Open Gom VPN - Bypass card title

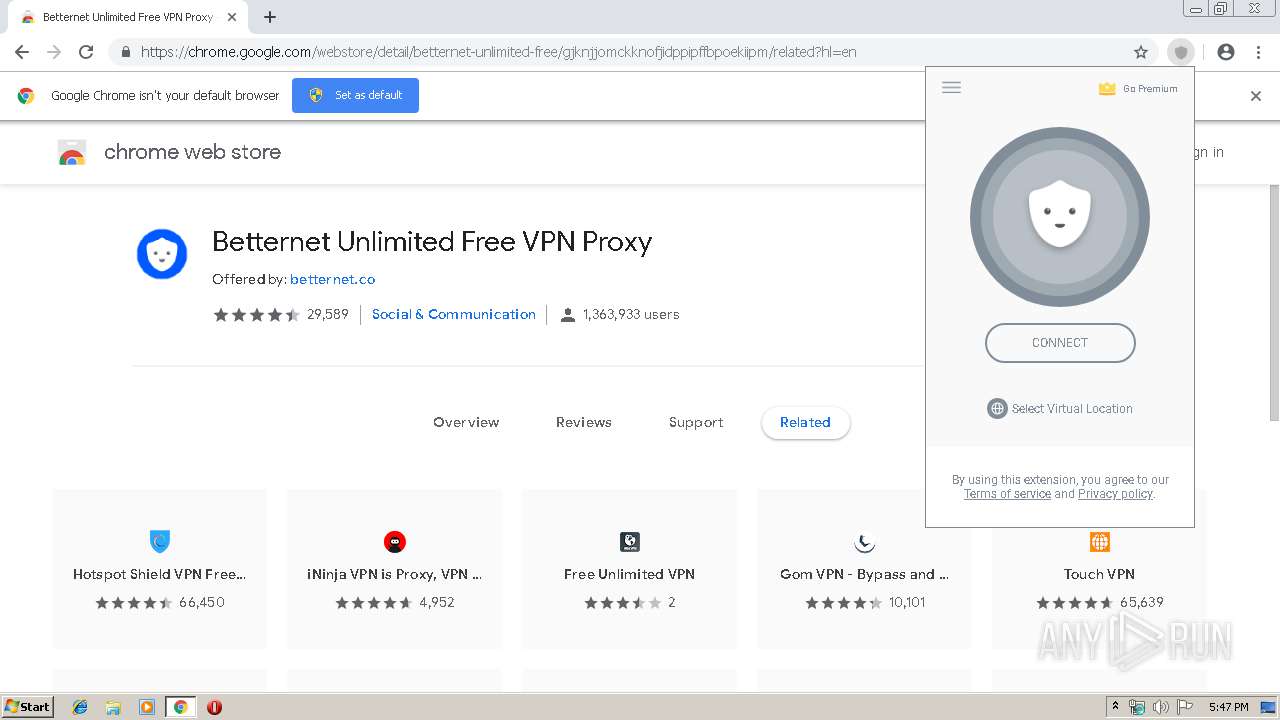pyautogui.click(x=865, y=574)
